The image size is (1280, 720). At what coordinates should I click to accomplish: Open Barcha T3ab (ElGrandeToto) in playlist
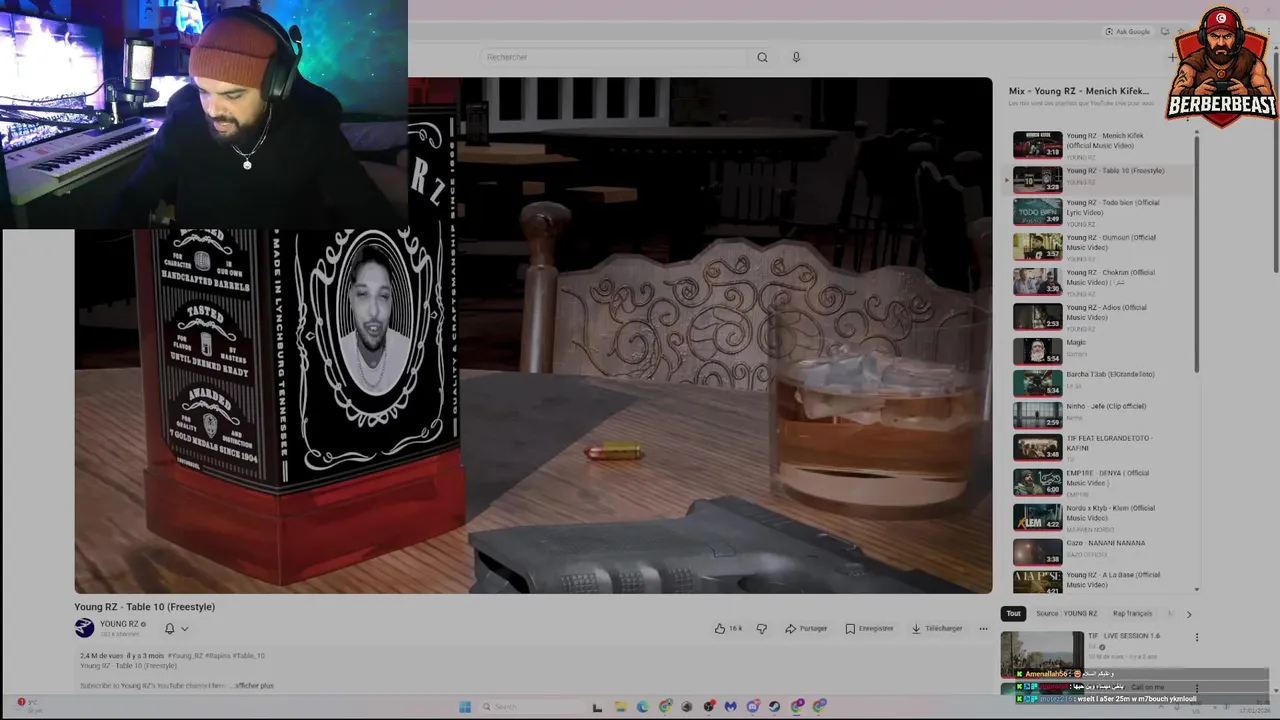click(1099, 383)
